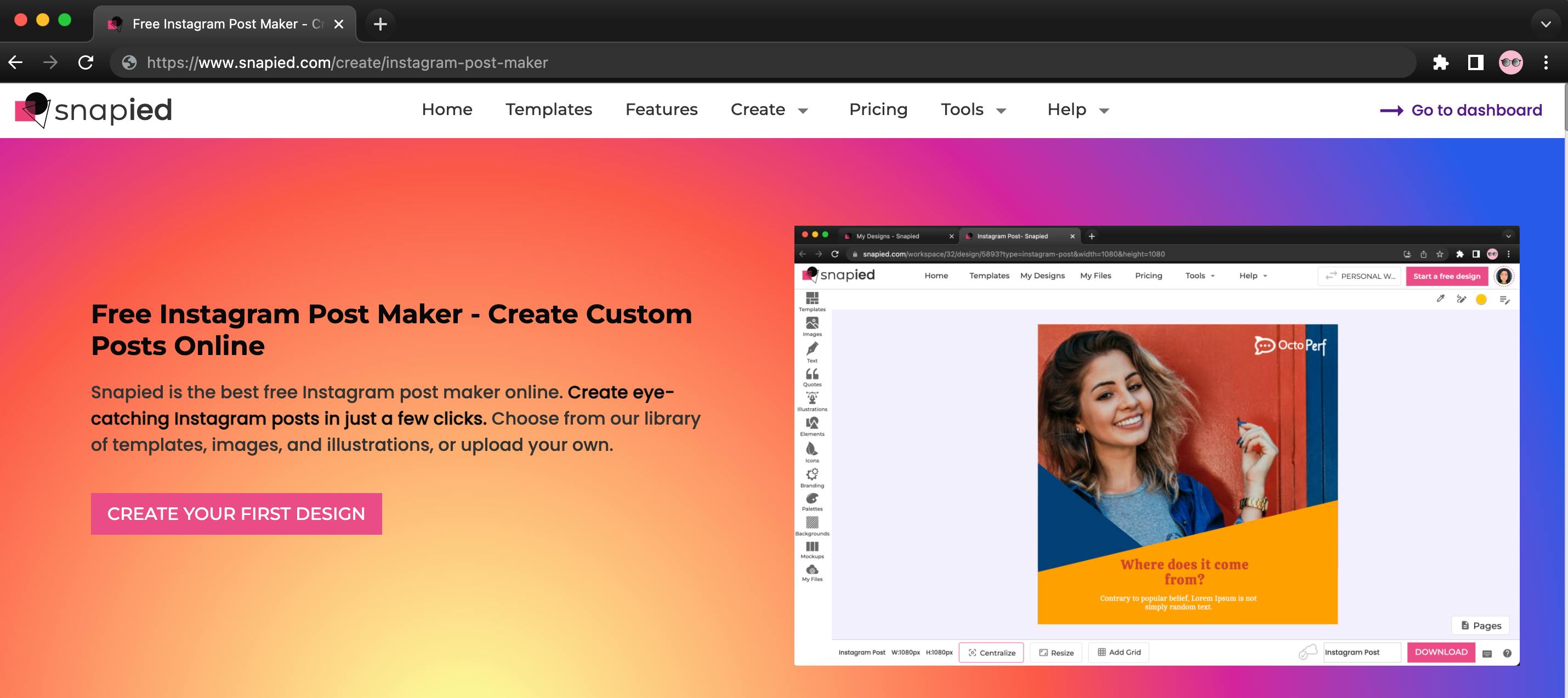The image size is (1568, 698).
Task: Click the browser forward arrow
Action: tap(50, 62)
